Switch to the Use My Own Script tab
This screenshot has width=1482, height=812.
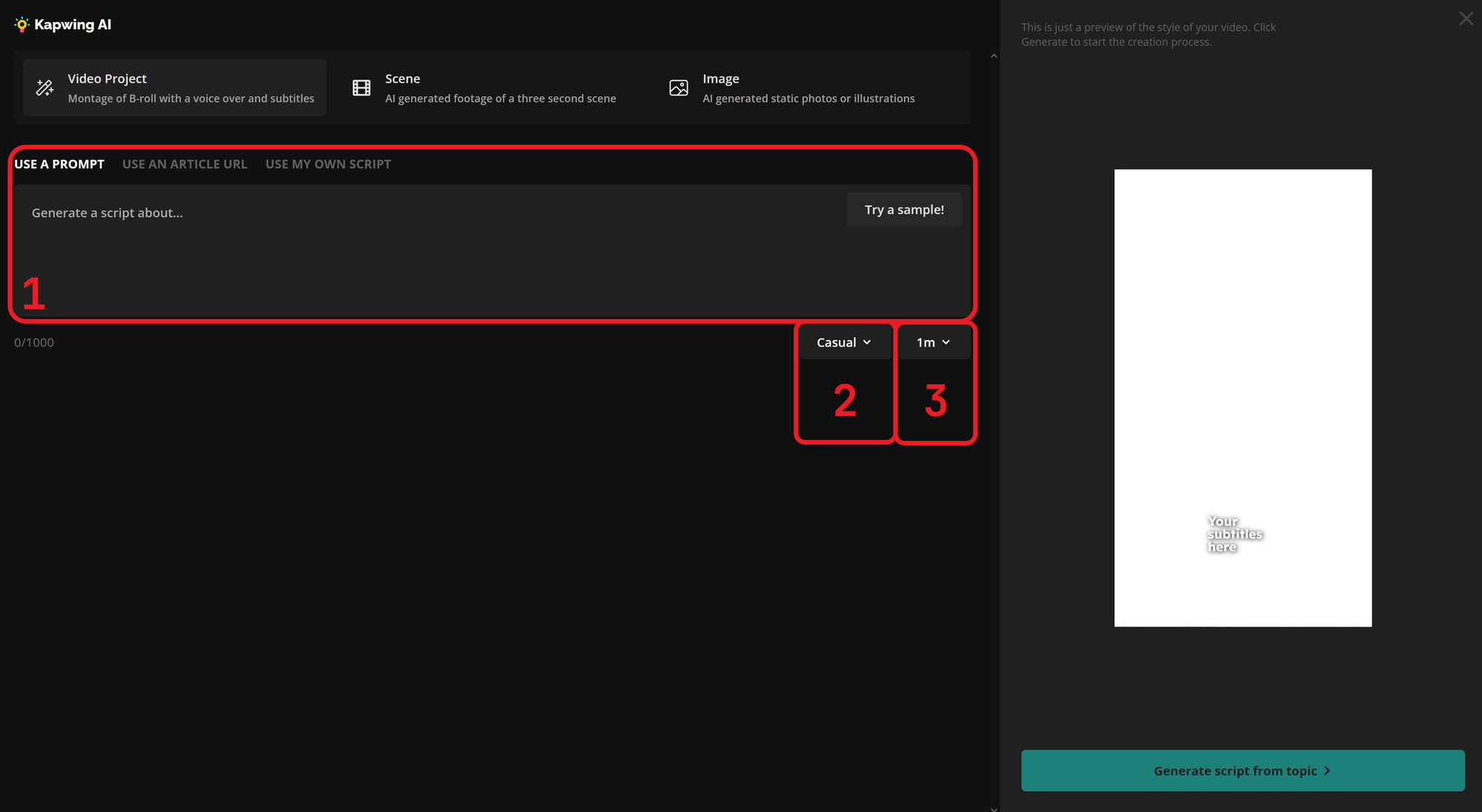(x=328, y=164)
